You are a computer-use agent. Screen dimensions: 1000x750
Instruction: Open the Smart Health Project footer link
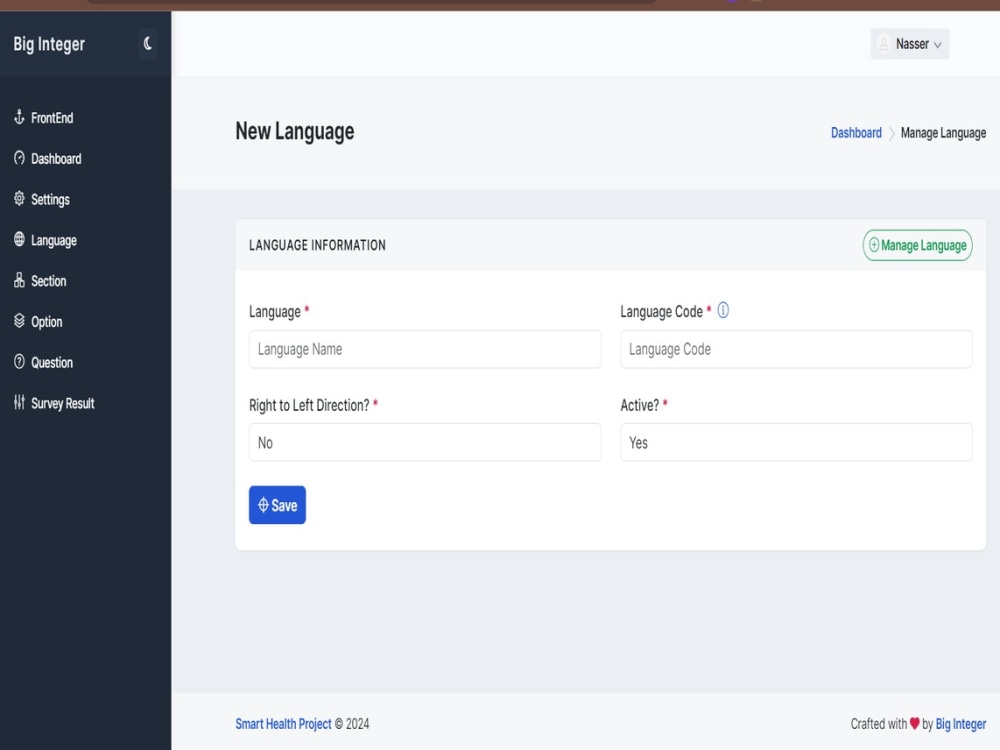click(283, 724)
